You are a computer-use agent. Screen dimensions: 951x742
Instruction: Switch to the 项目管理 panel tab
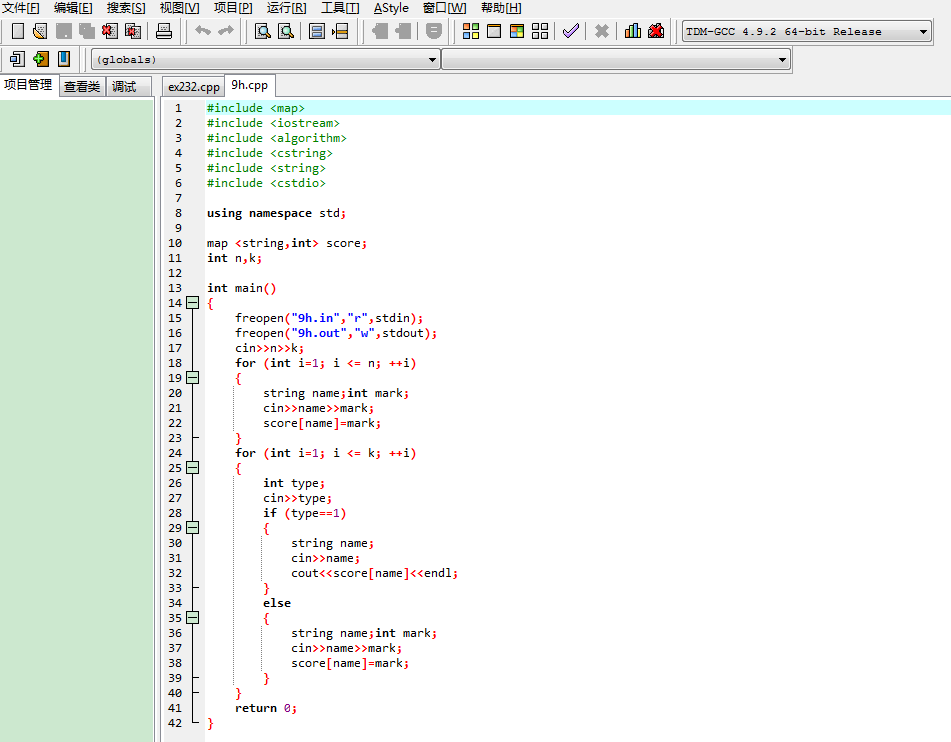[28, 85]
